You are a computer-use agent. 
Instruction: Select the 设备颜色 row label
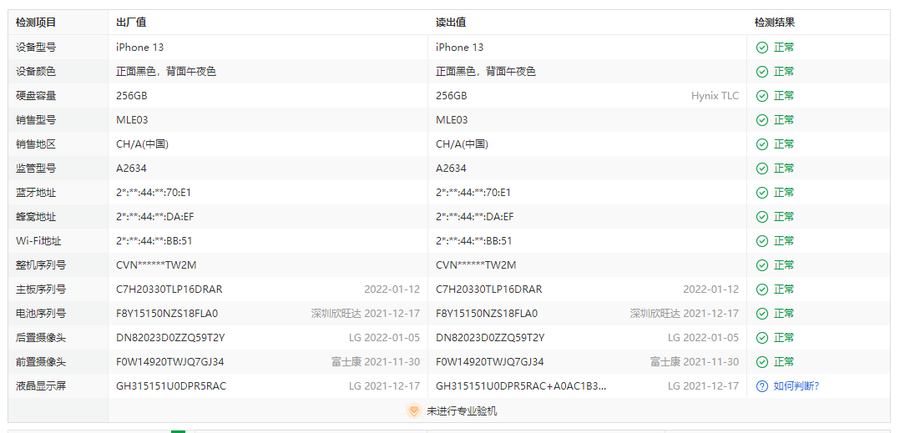click(36, 72)
